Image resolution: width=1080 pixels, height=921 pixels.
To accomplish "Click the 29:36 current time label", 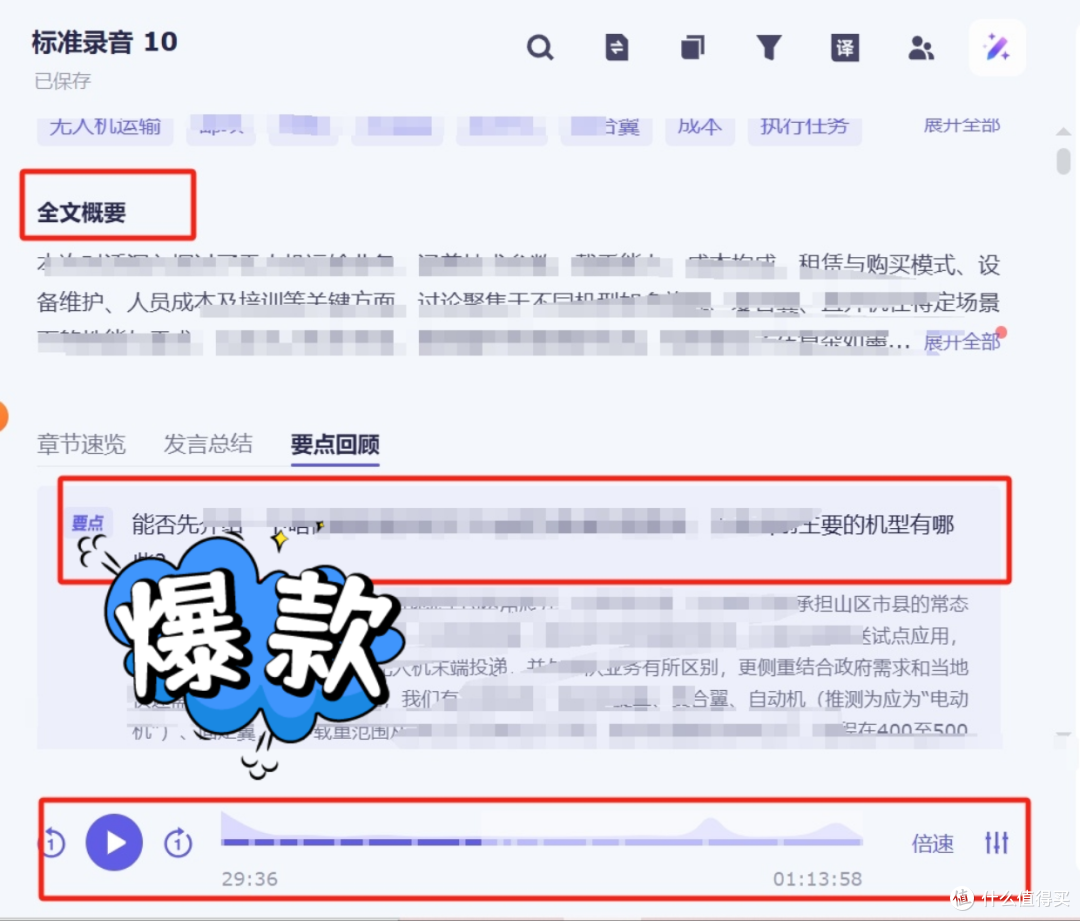I will 249,879.
